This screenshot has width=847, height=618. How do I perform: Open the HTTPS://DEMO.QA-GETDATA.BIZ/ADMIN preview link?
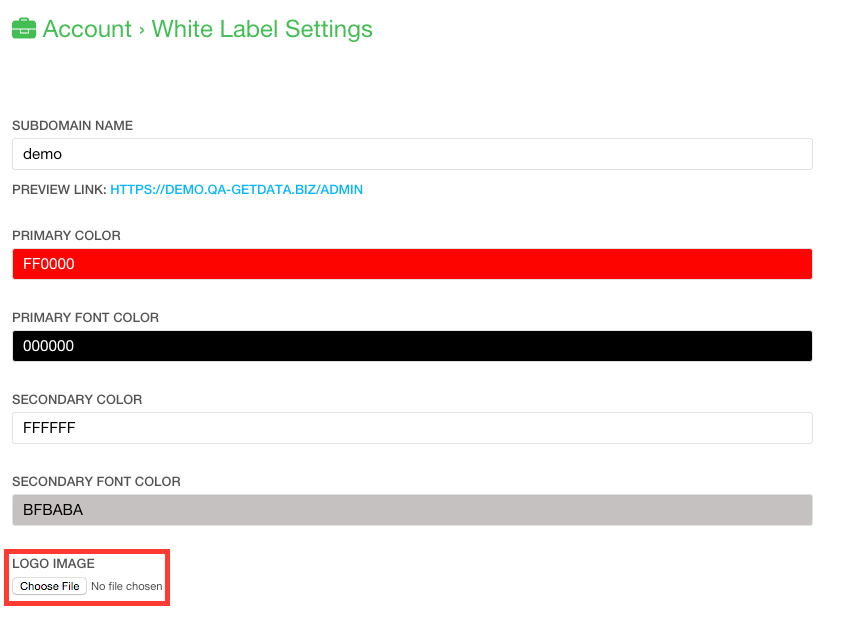236,189
